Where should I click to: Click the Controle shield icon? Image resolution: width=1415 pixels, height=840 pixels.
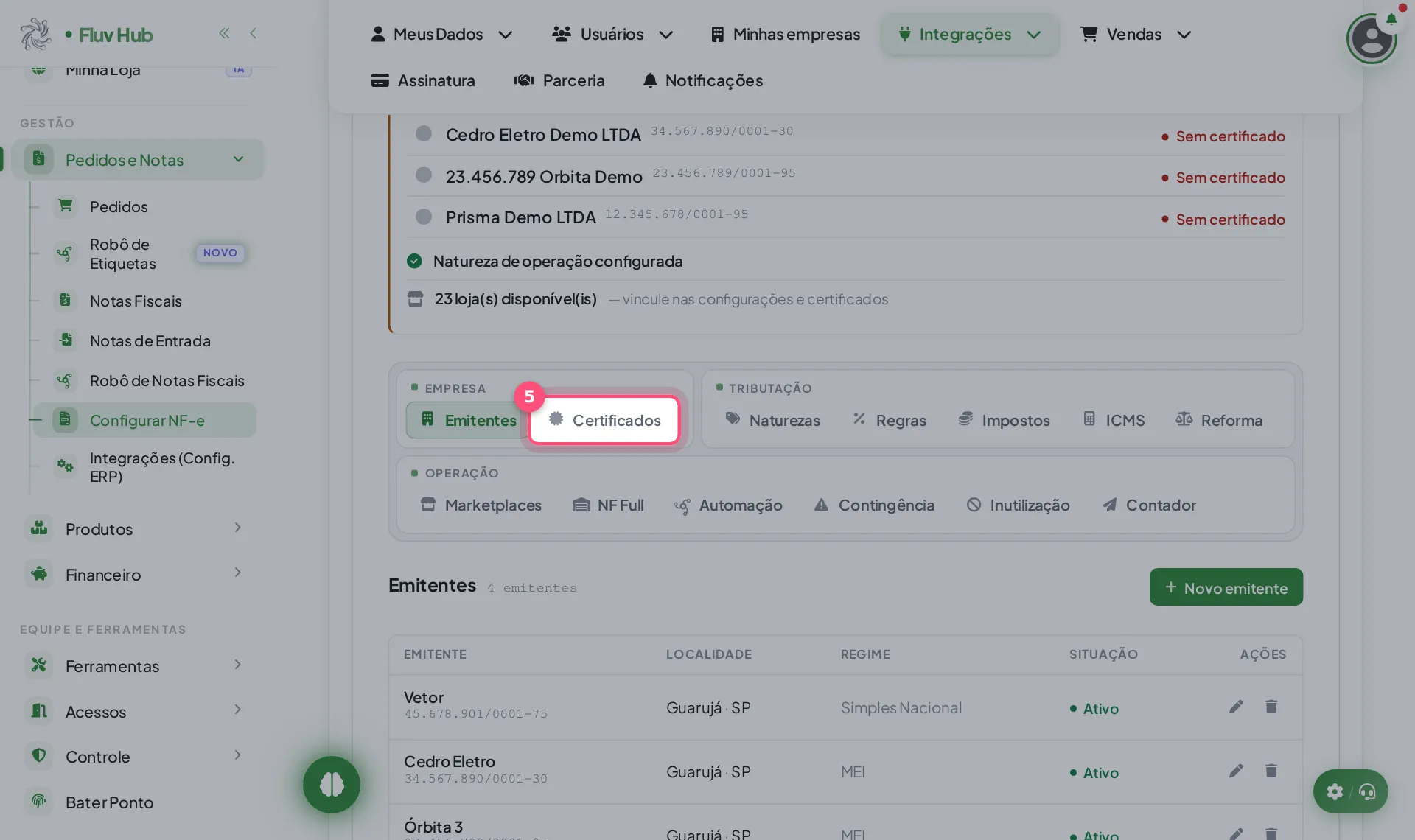coord(39,755)
